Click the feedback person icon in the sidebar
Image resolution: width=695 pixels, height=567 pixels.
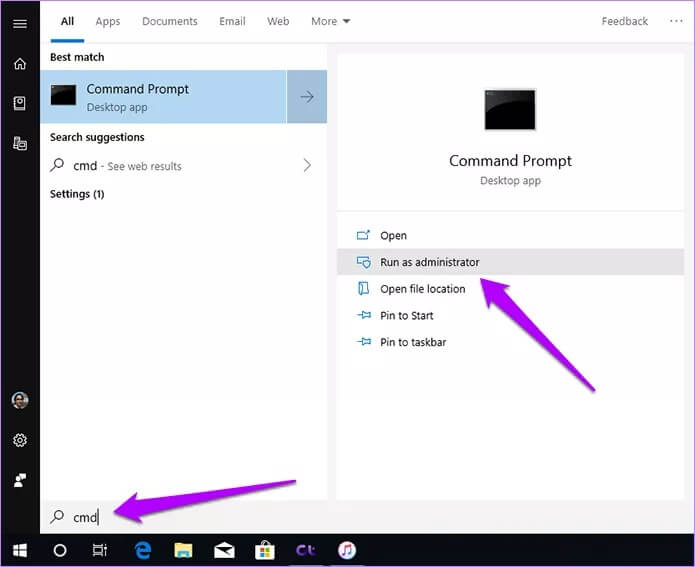[20, 480]
